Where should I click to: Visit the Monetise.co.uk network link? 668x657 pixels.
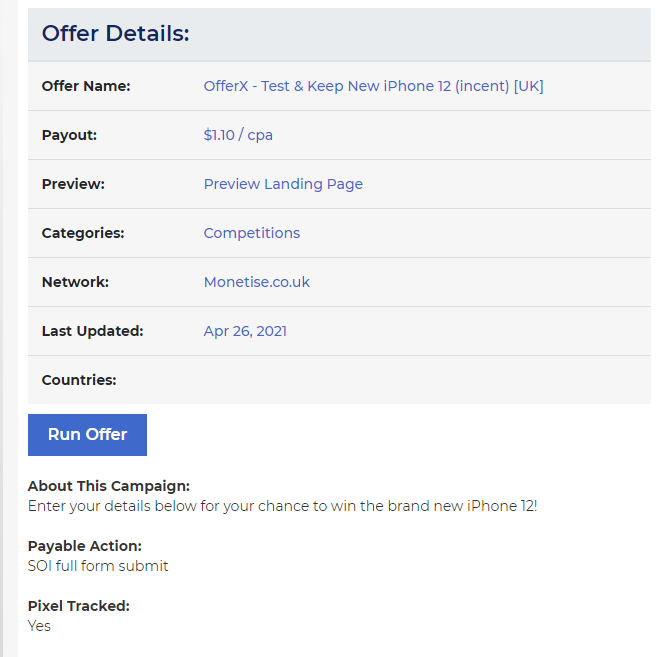coord(256,282)
